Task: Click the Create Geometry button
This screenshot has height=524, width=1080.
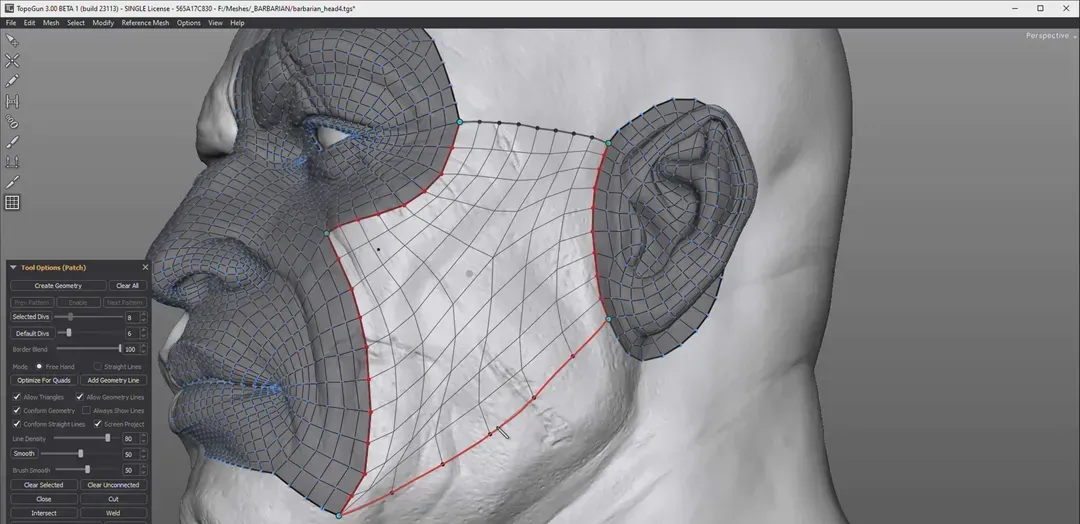Action: point(57,286)
